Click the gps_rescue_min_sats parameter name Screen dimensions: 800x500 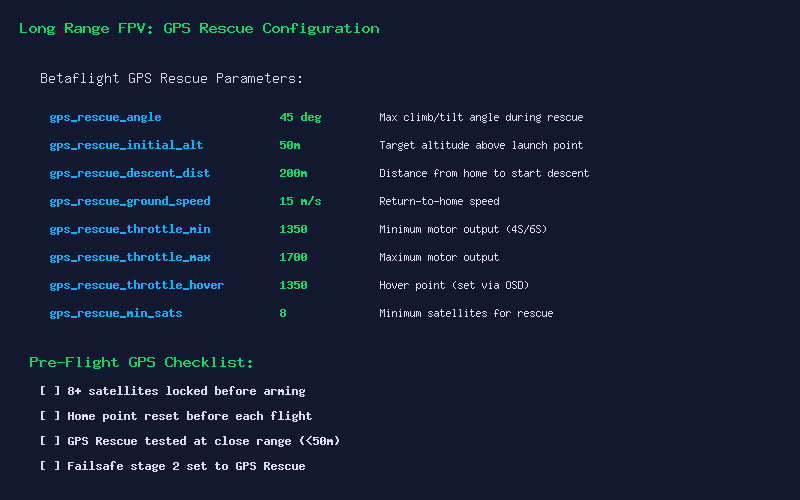coord(116,314)
